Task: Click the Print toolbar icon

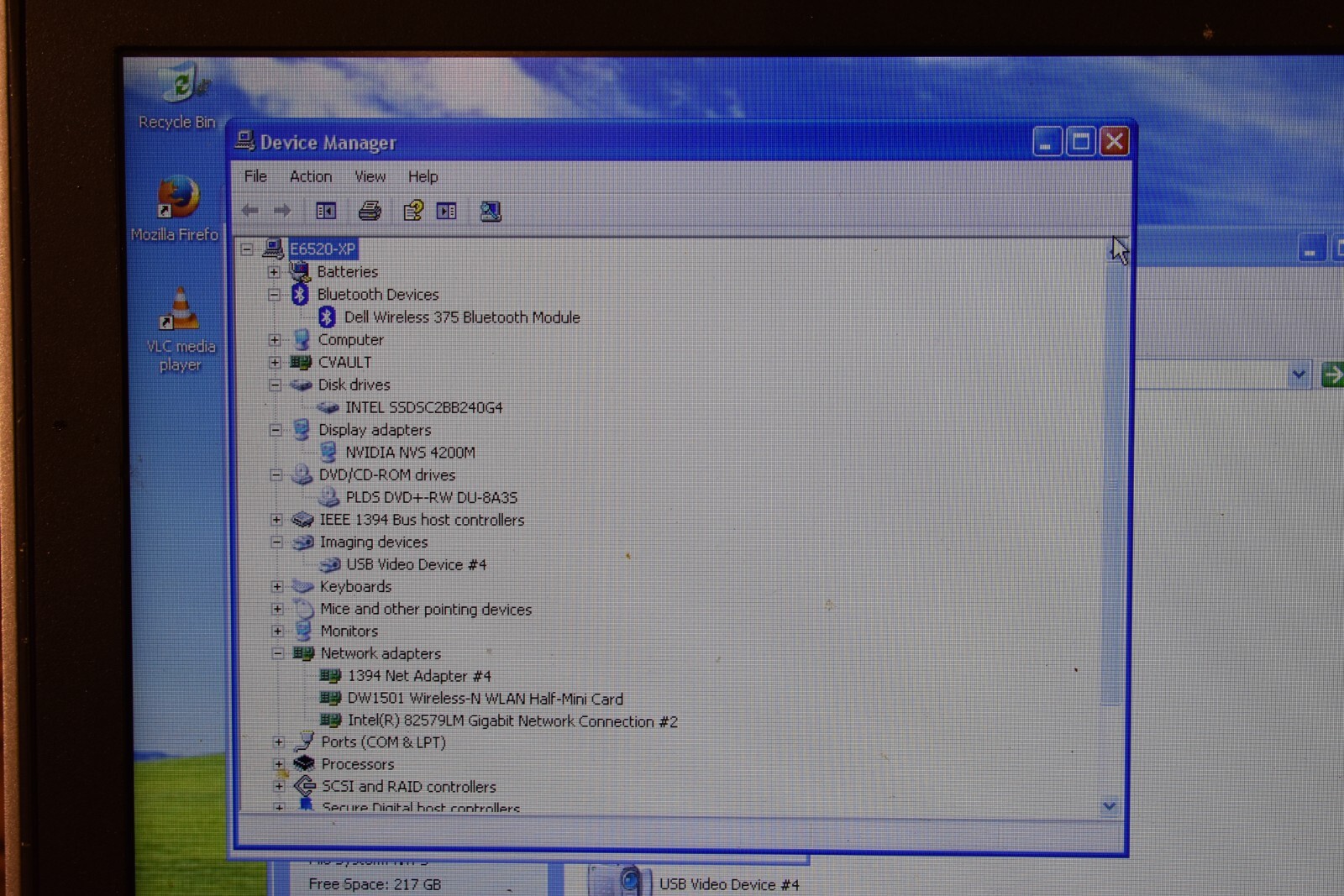Action: click(370, 211)
